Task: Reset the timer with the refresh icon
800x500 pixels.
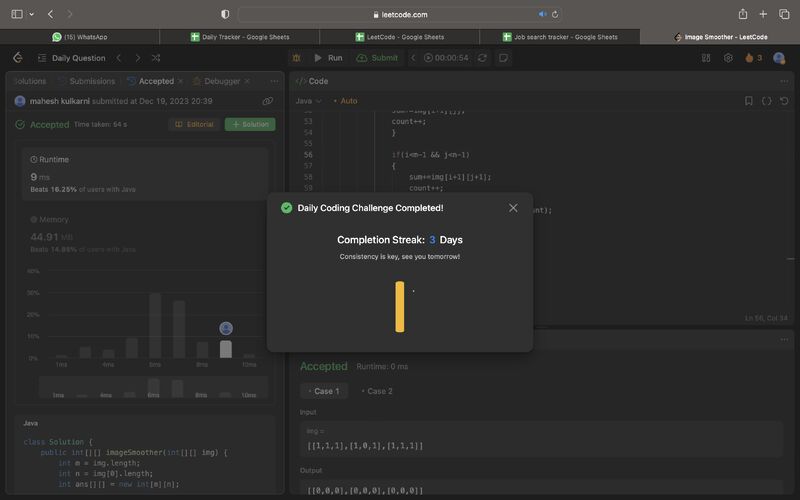Action: pyautogui.click(x=482, y=58)
